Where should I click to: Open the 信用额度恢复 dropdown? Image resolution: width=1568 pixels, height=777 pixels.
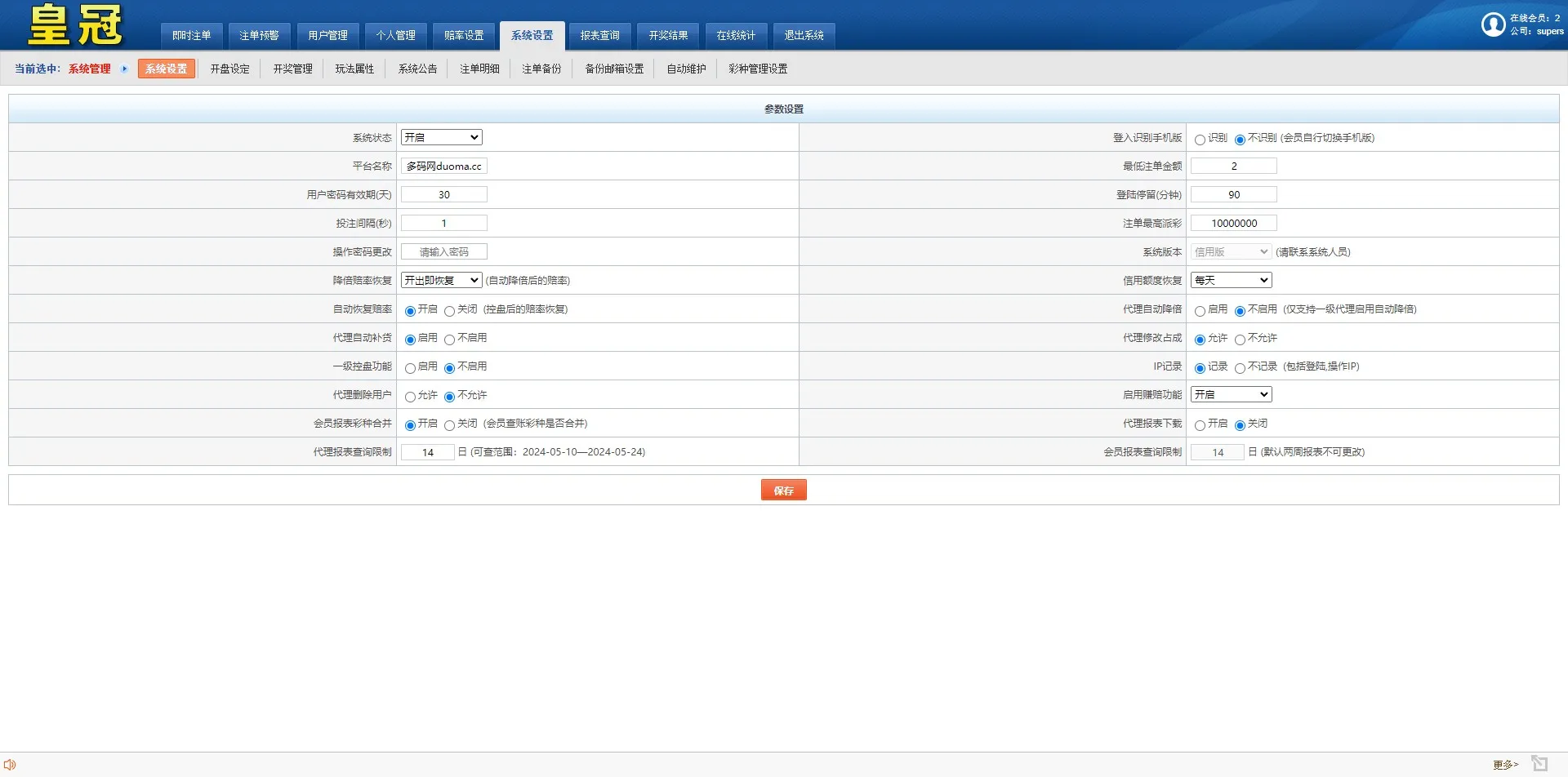click(x=1231, y=279)
